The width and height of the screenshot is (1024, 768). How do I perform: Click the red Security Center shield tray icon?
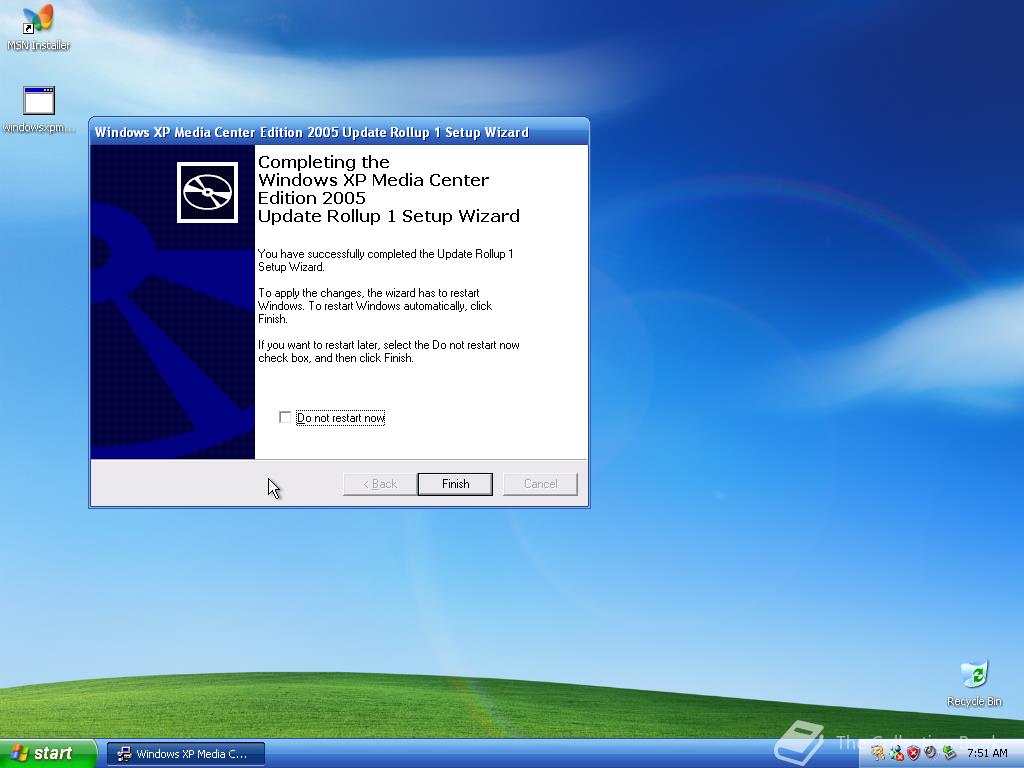913,752
